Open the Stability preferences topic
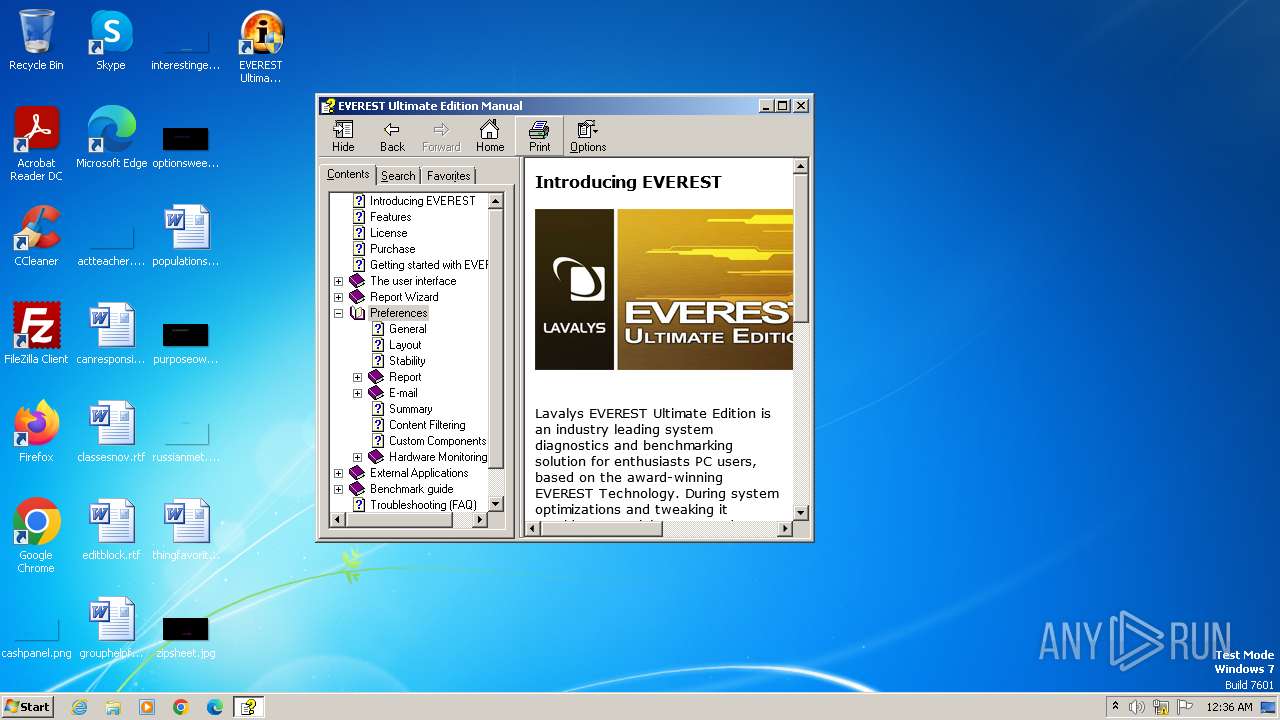 (407, 361)
